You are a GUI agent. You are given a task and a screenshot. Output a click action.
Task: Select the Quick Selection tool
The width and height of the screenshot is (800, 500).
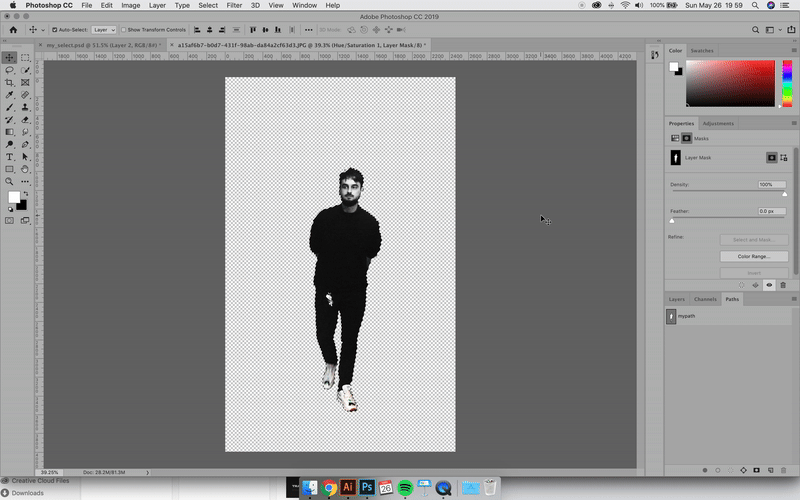pos(25,70)
